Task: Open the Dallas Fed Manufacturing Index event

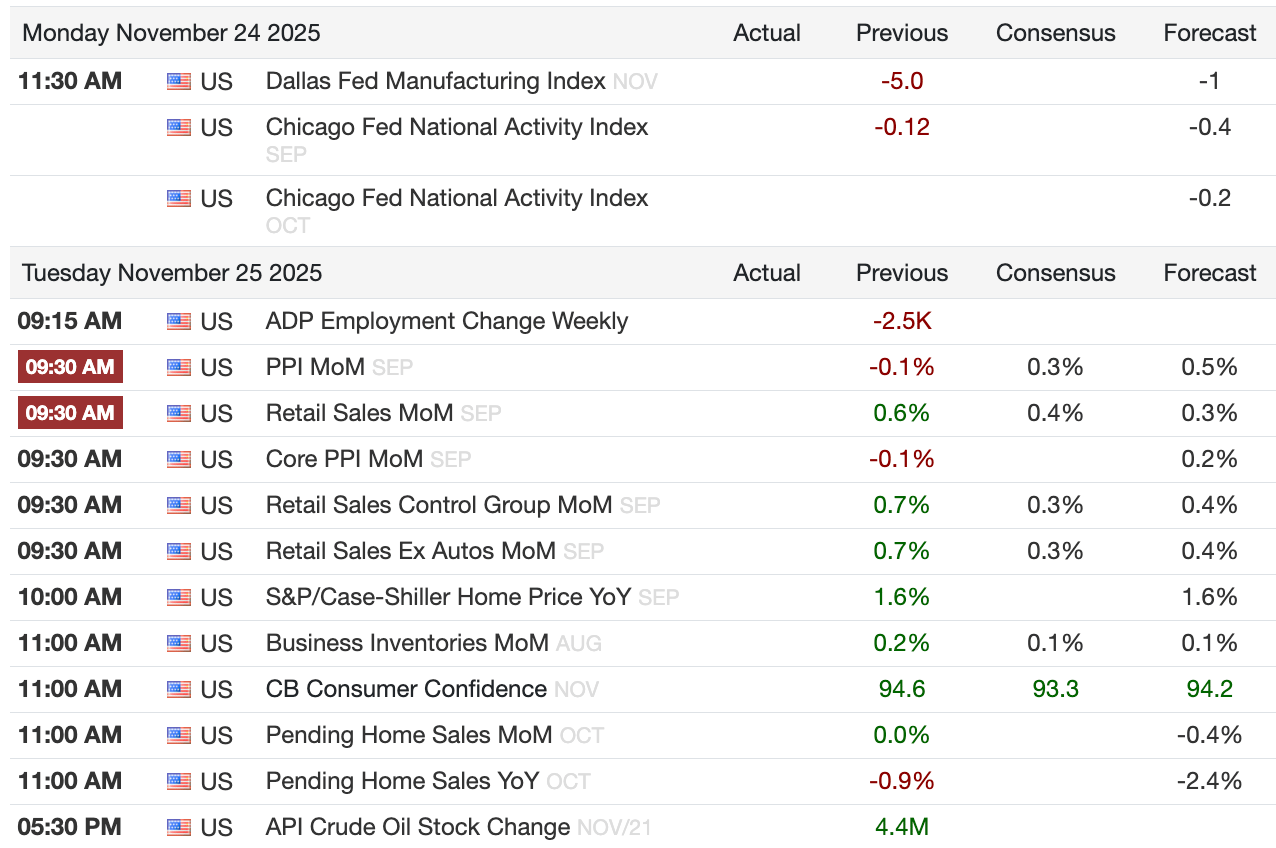Action: [x=435, y=81]
